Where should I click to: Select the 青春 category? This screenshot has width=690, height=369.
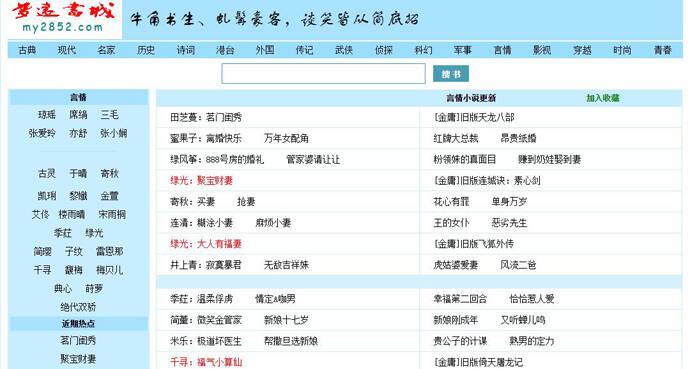click(663, 50)
